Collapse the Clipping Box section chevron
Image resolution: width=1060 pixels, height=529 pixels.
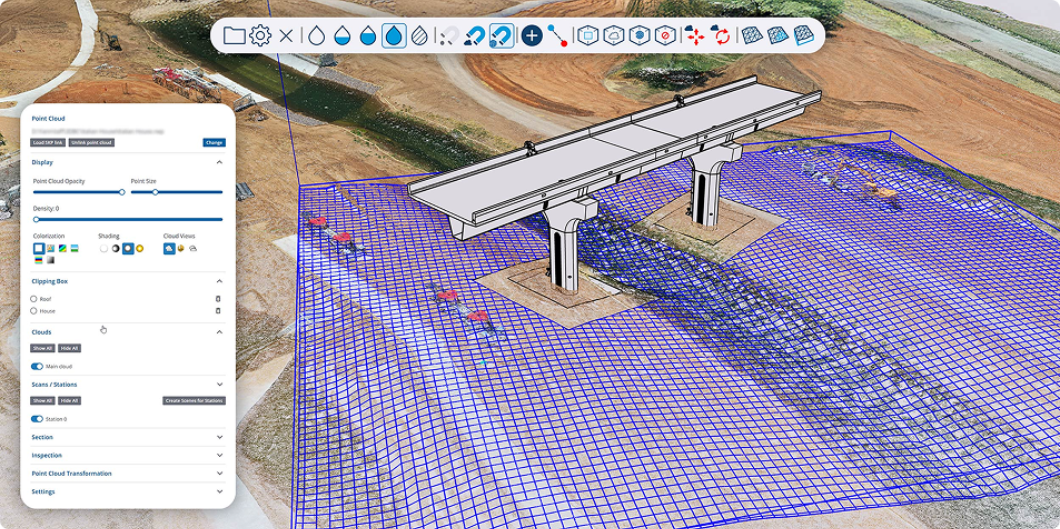click(219, 280)
